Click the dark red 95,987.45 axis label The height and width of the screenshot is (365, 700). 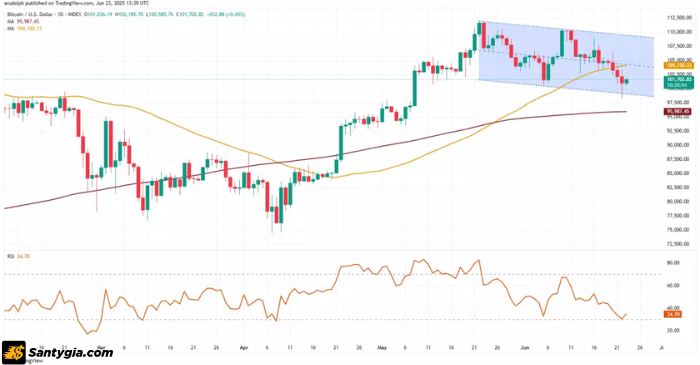coord(678,112)
